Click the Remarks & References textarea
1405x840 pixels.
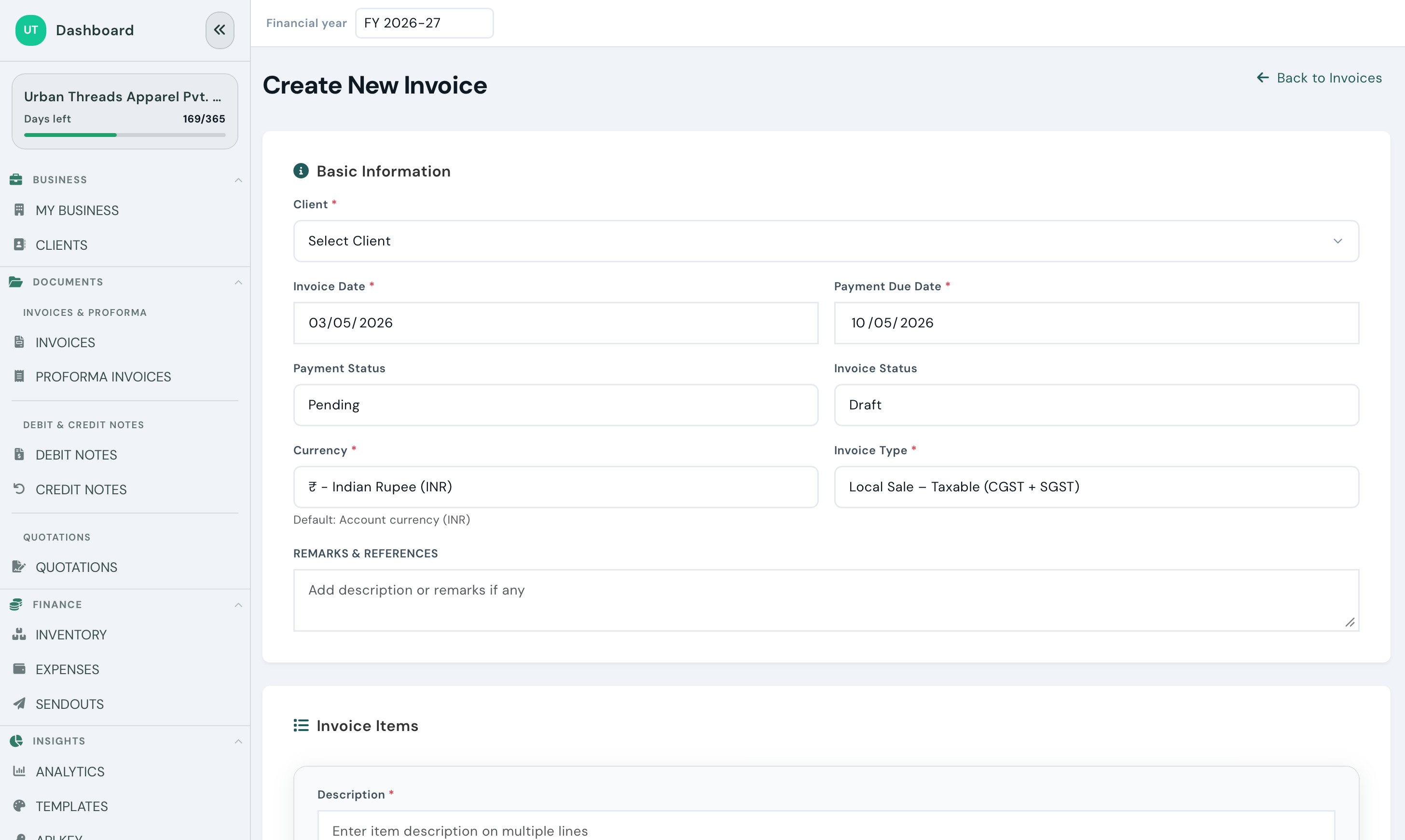826,600
